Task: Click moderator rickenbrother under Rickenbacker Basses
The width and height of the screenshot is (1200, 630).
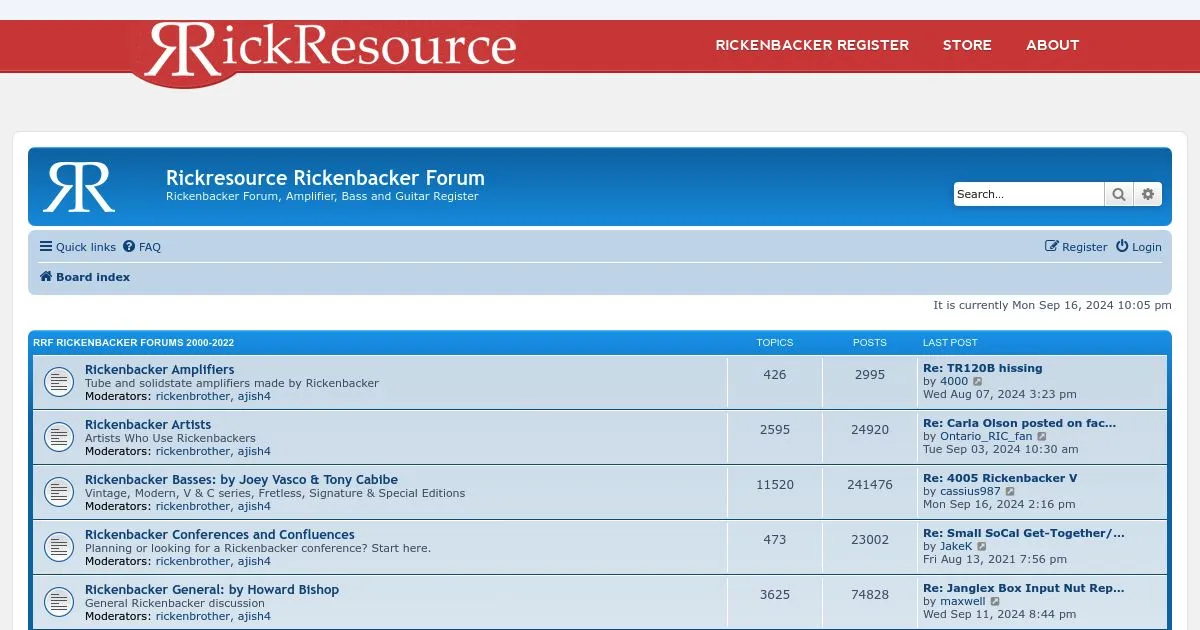Action: point(193,506)
